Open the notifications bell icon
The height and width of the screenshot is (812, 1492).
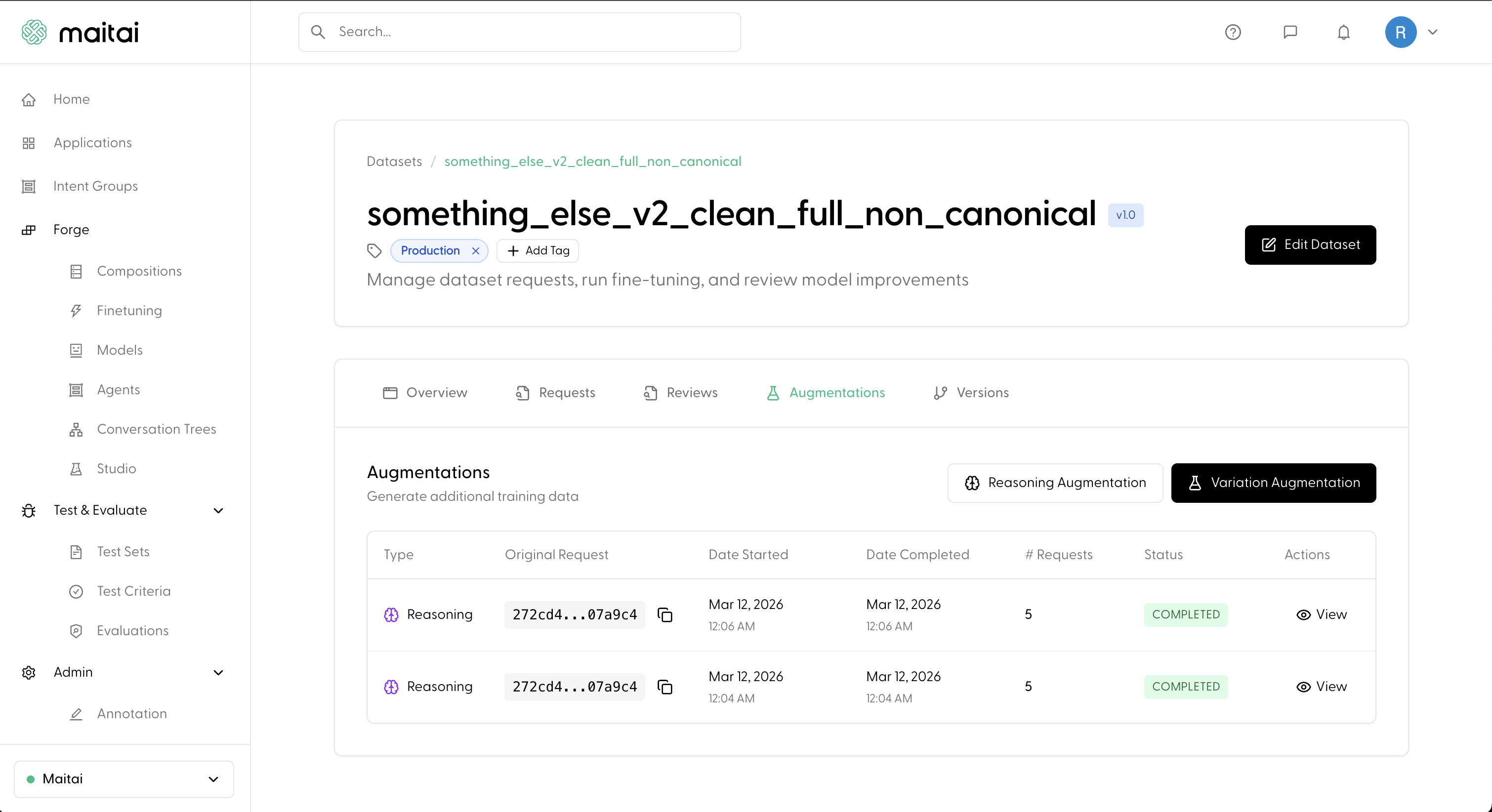[x=1343, y=32]
